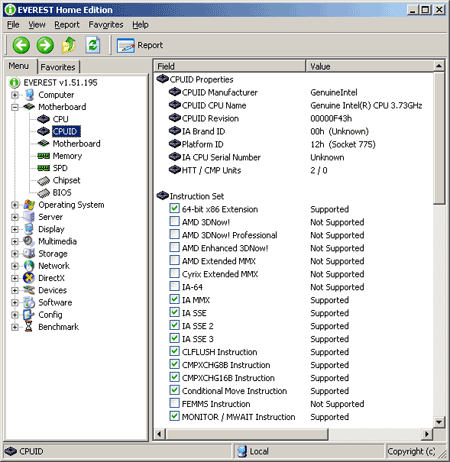The image size is (450, 462).
Task: Select the SPD module icon in tree
Action: (44, 168)
